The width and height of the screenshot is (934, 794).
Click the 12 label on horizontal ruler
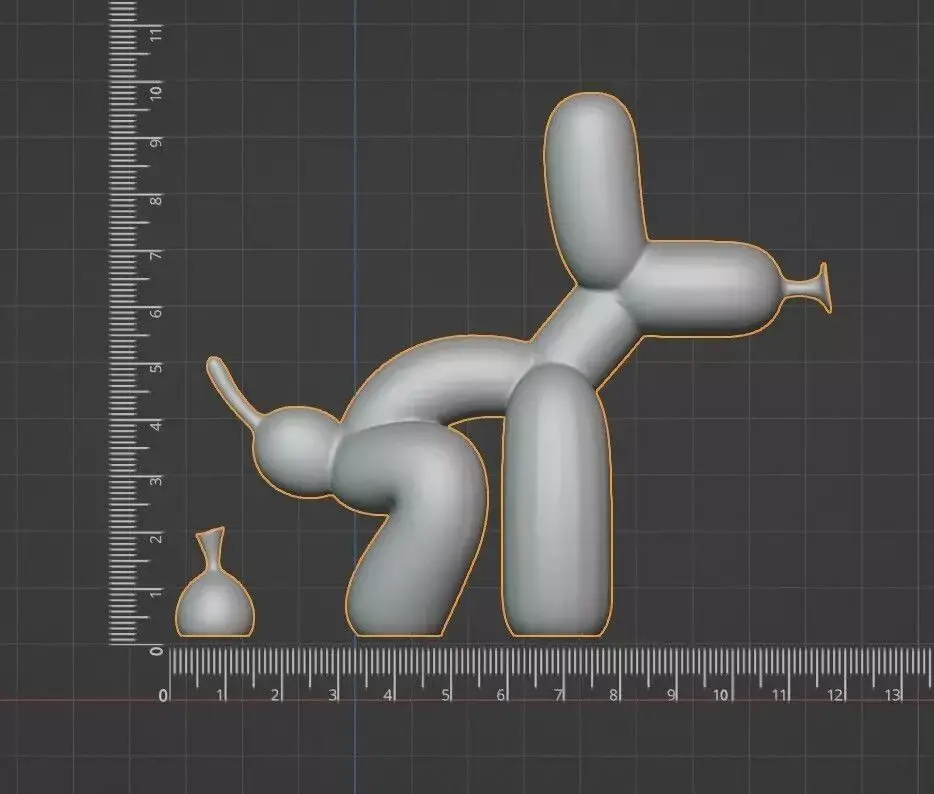(x=835, y=695)
